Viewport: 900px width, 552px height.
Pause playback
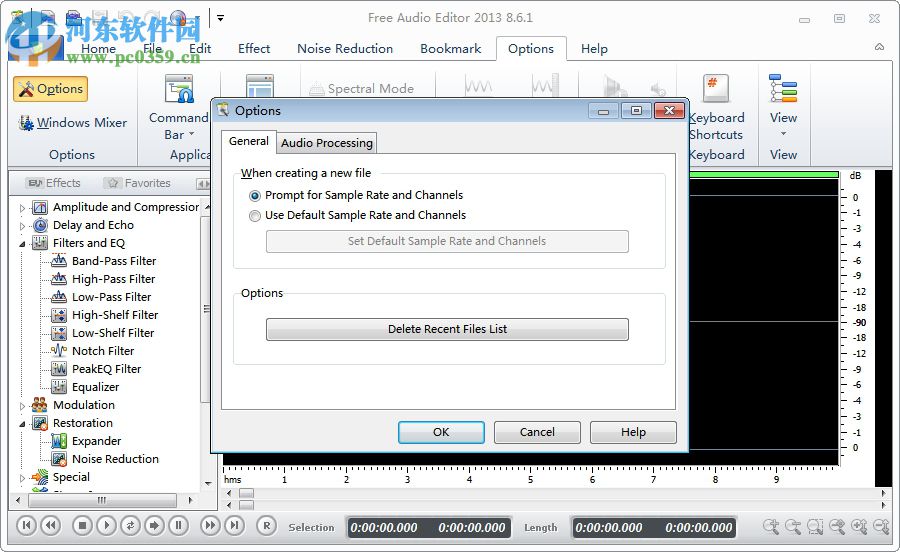click(x=179, y=525)
